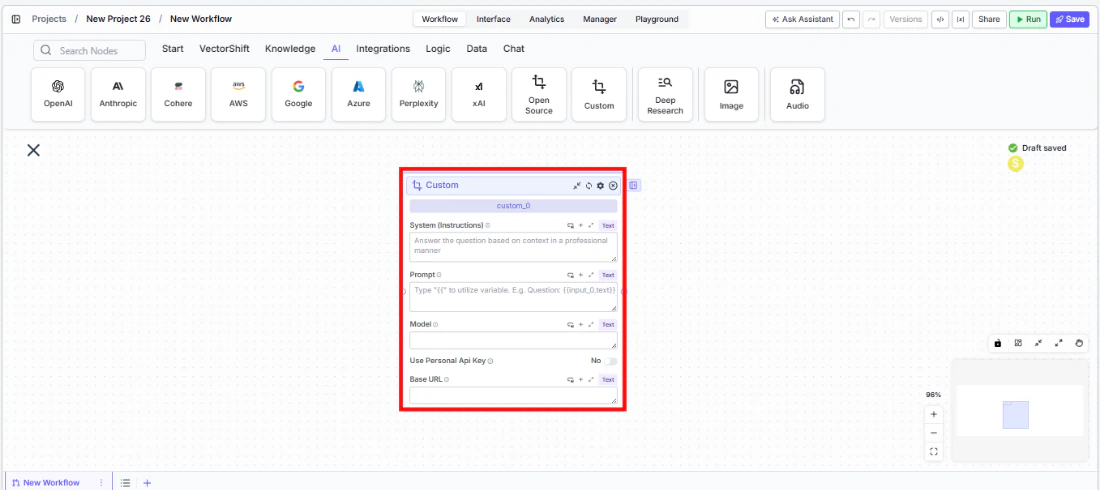
Task: Add an xAI node
Action: point(478,94)
